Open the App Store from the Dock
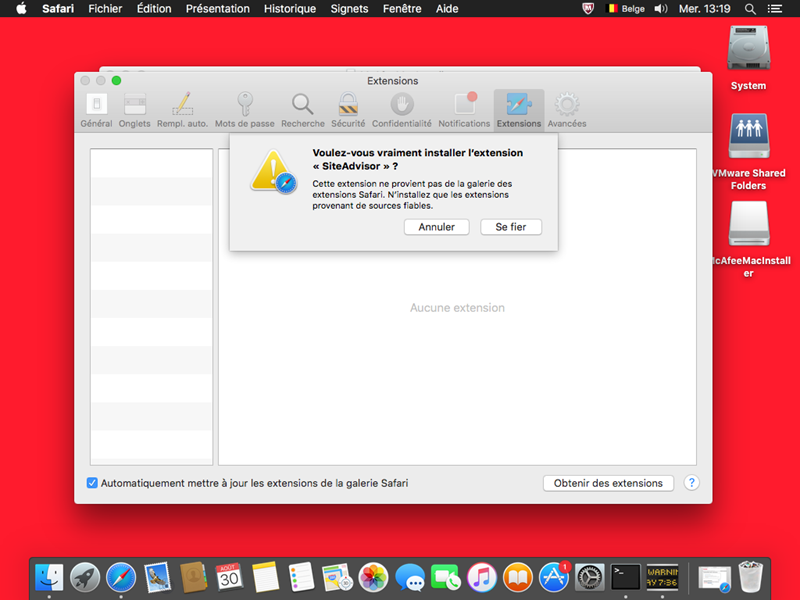800x600 pixels. (554, 578)
